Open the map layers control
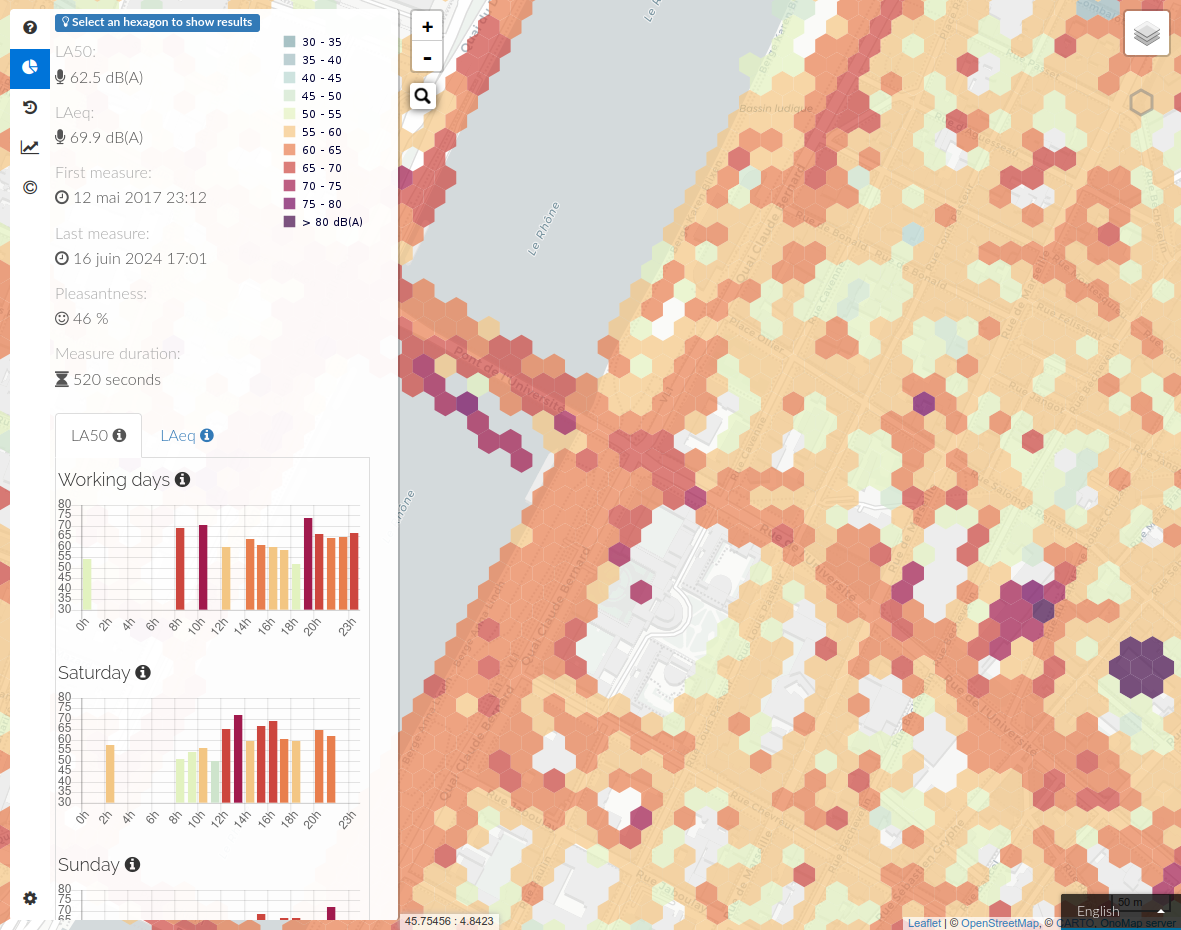Image resolution: width=1181 pixels, height=930 pixels. pyautogui.click(x=1146, y=34)
